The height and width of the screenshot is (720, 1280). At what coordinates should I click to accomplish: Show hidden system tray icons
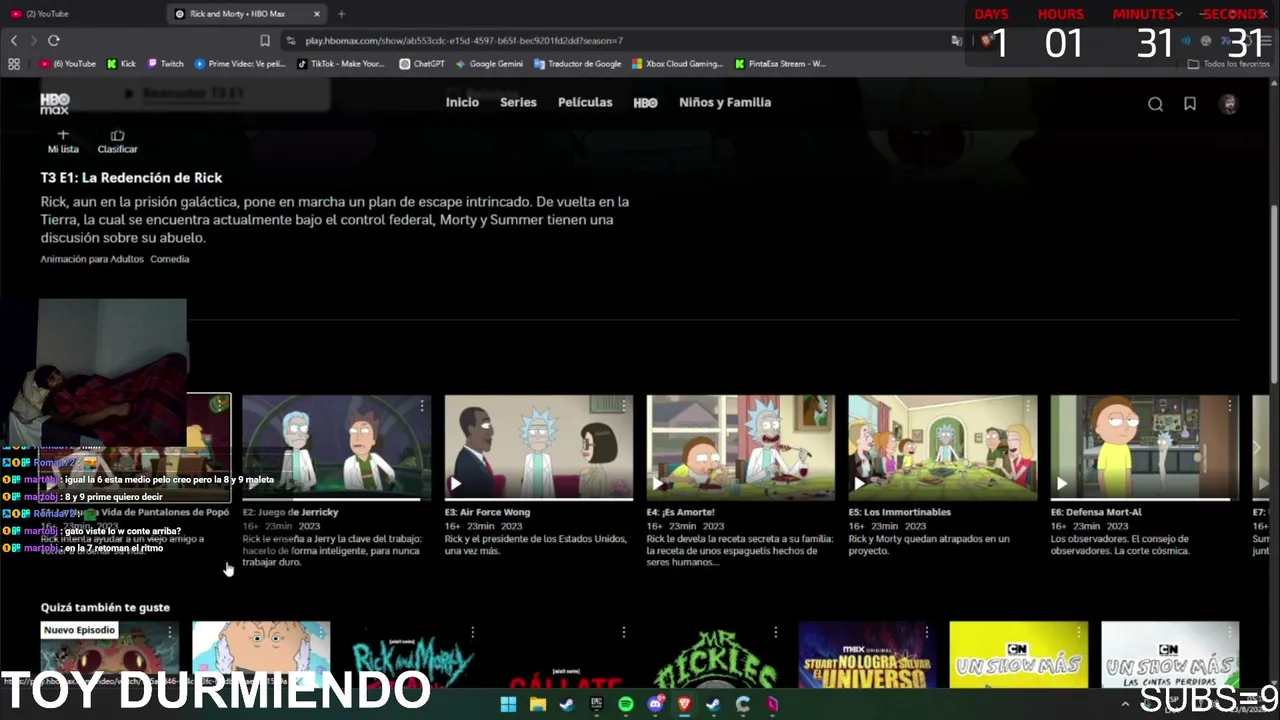[1125, 704]
